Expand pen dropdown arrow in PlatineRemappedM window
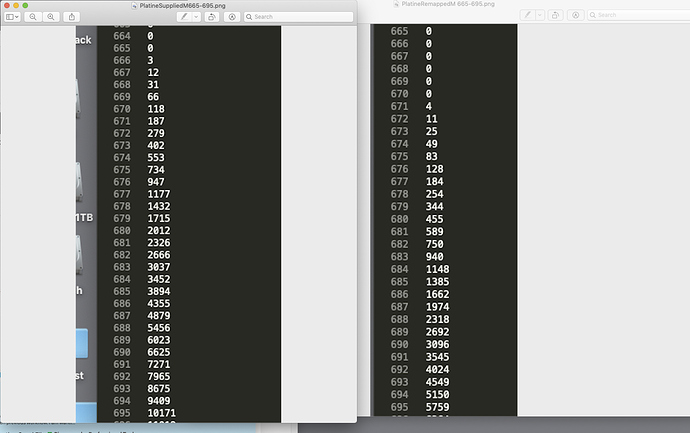This screenshot has height=433, width=690. pyautogui.click(x=540, y=16)
